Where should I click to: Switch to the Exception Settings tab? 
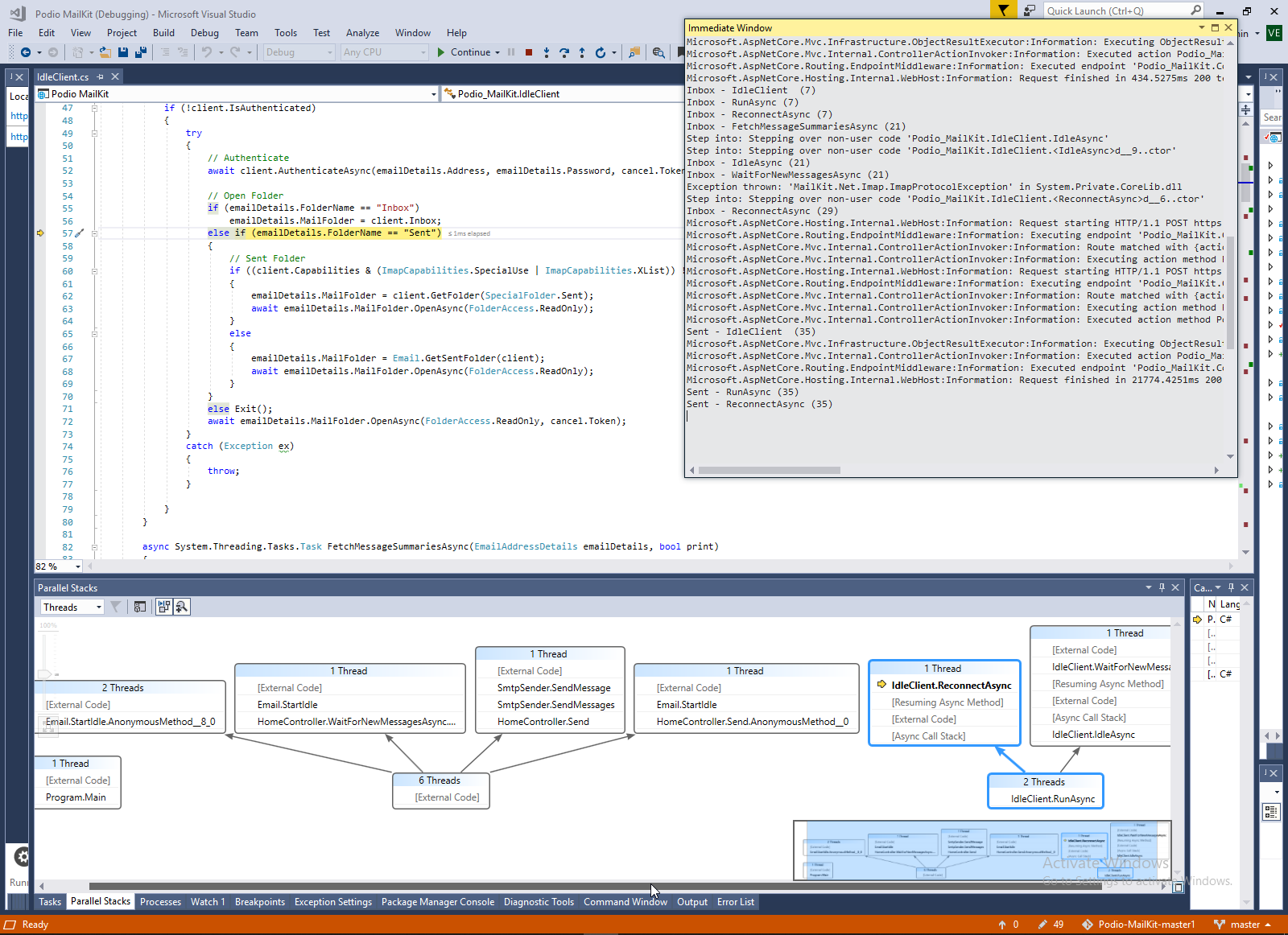[333, 902]
